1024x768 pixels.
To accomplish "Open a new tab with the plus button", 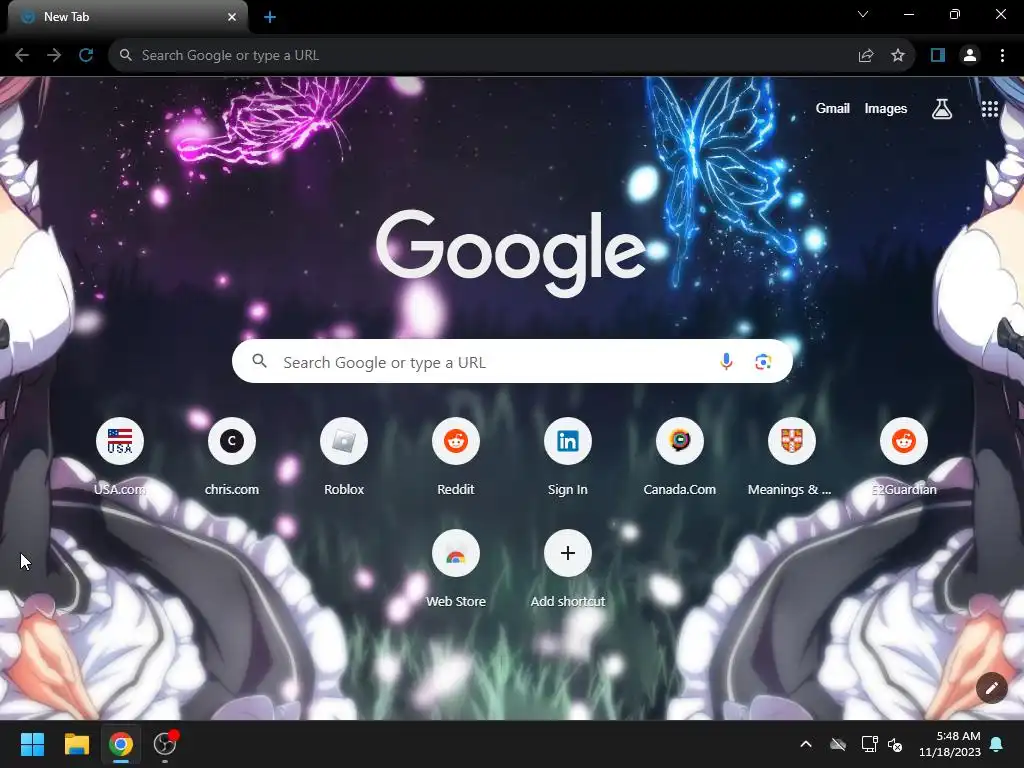I will tap(270, 17).
